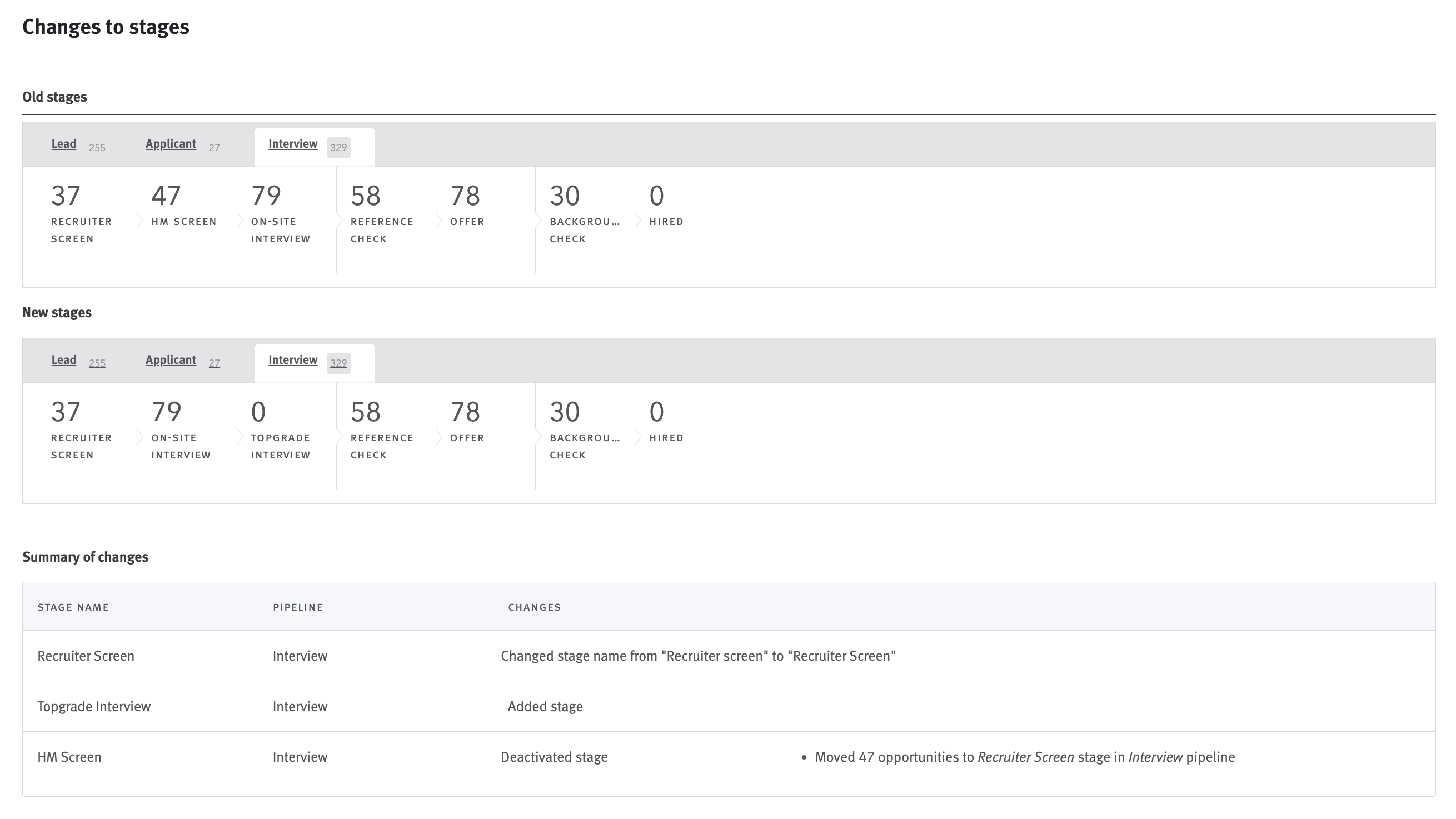The height and width of the screenshot is (819, 1456).
Task: Click the Reference Check stage in New stages
Action: [382, 430]
